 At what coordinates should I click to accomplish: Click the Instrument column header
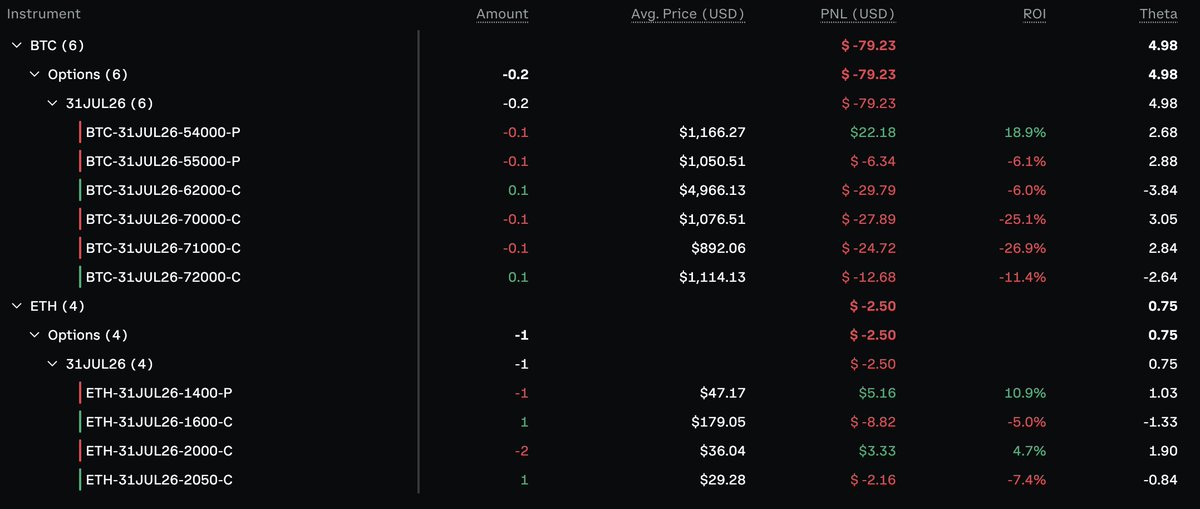pyautogui.click(x=44, y=14)
